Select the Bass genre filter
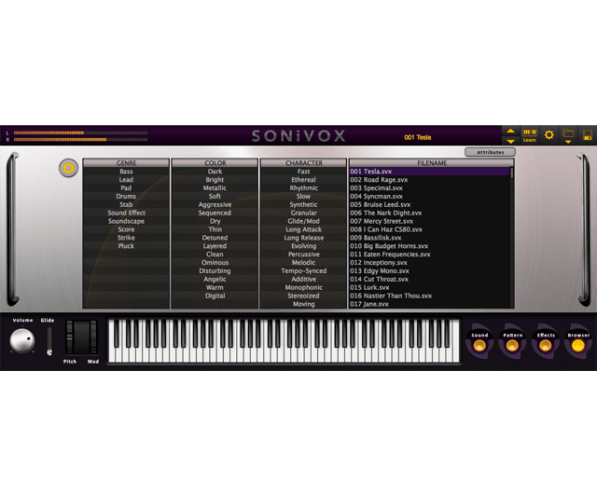 pos(126,171)
